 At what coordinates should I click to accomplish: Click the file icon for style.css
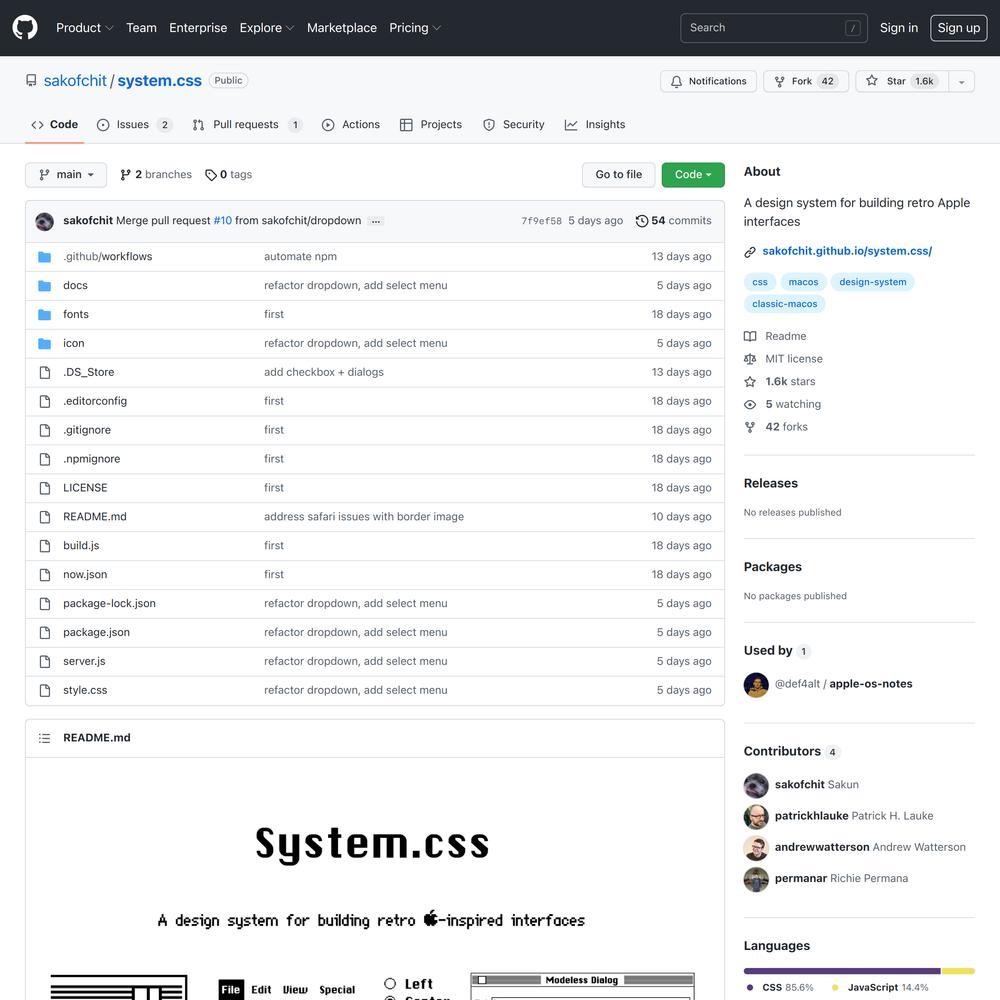45,691
